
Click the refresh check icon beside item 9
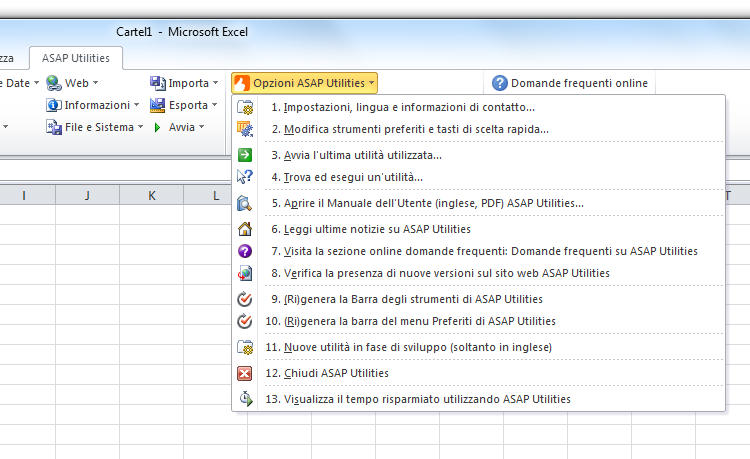pos(245,299)
